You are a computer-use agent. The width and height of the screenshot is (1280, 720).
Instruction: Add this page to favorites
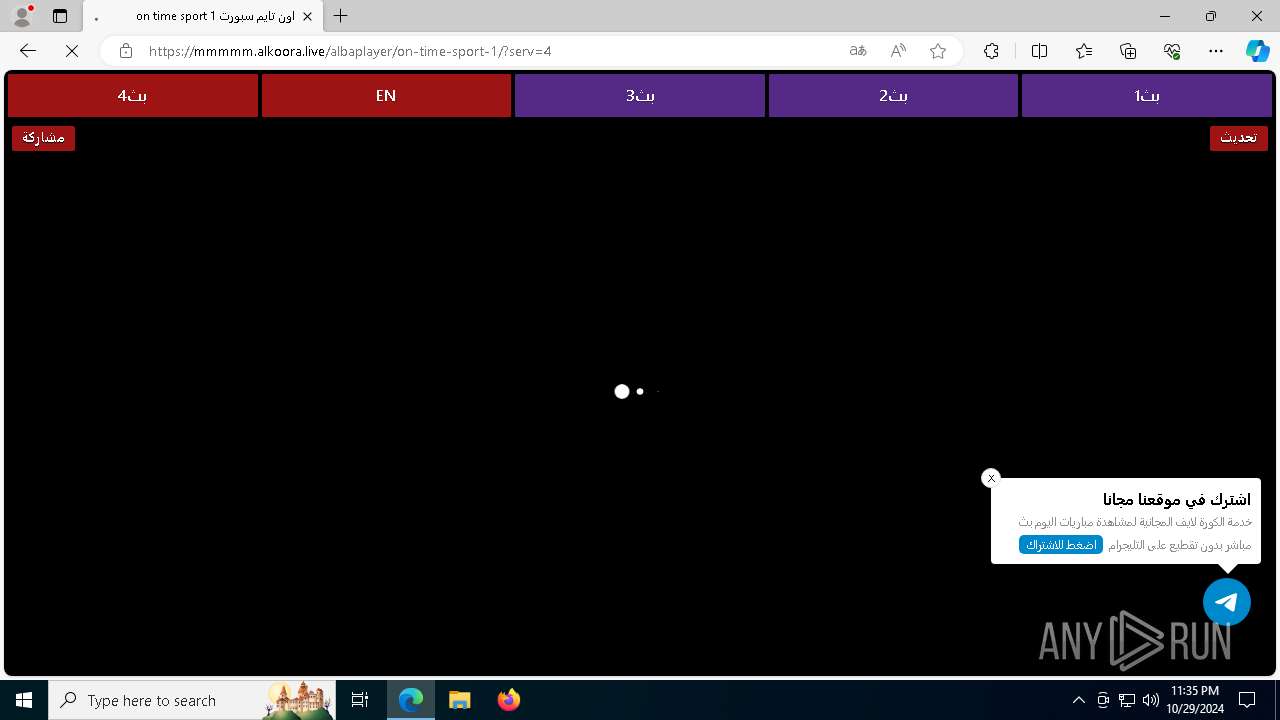point(938,51)
